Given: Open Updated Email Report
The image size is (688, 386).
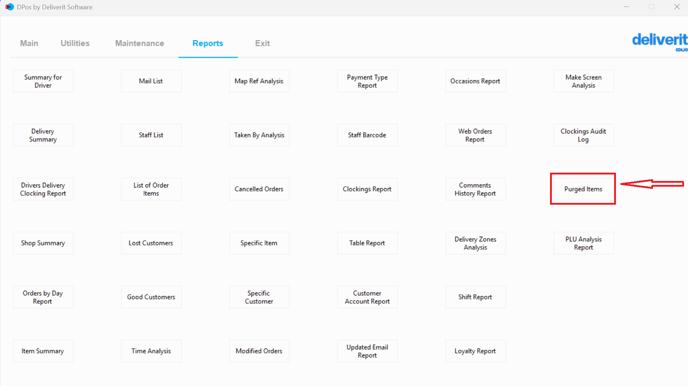Looking at the screenshot, I should [367, 351].
